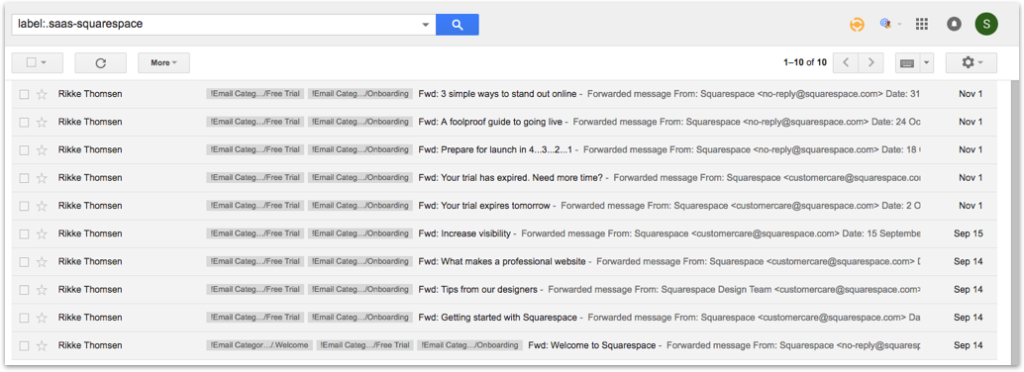Viewport: 1024px width, 372px height.
Task: Tick checkbox for 'A foolproof guide' email
Action: [24, 122]
